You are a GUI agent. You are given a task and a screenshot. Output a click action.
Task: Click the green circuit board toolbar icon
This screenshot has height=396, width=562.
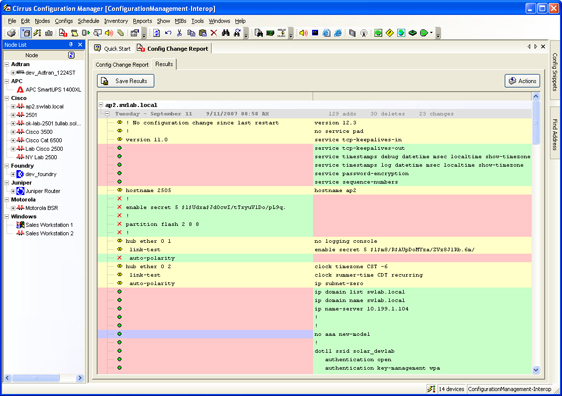click(x=270, y=33)
